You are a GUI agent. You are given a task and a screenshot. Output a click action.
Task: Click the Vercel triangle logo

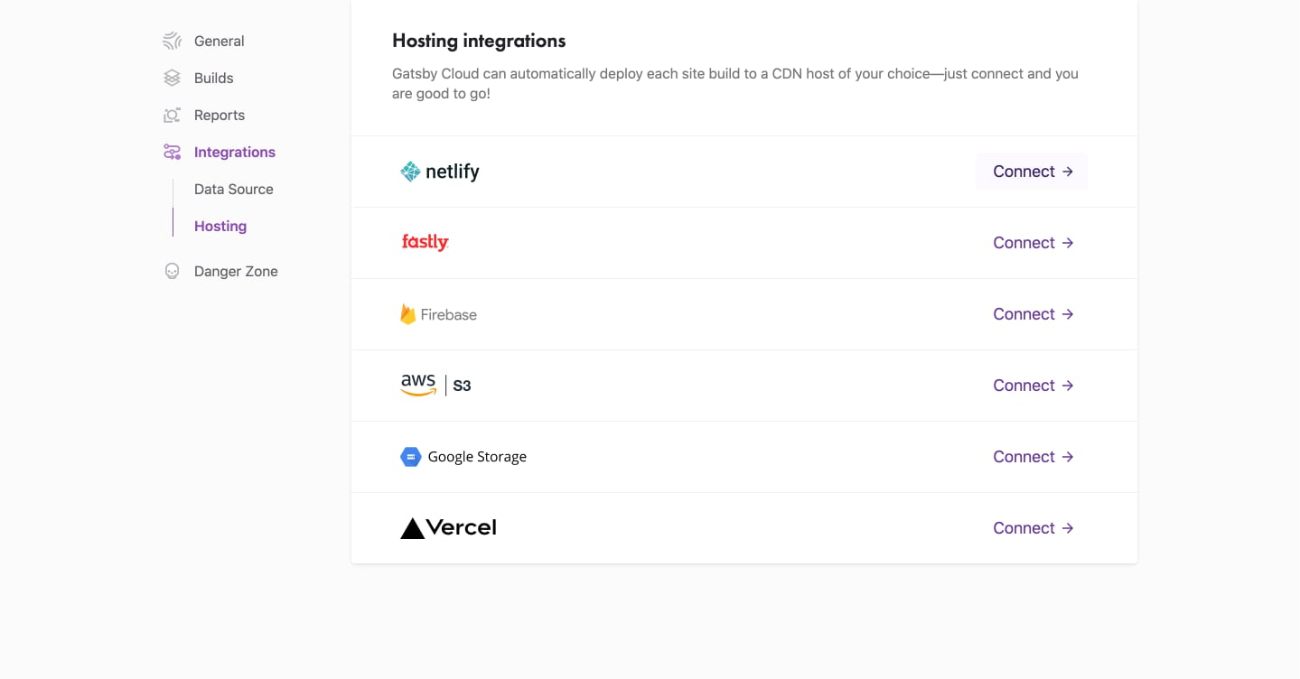[412, 528]
